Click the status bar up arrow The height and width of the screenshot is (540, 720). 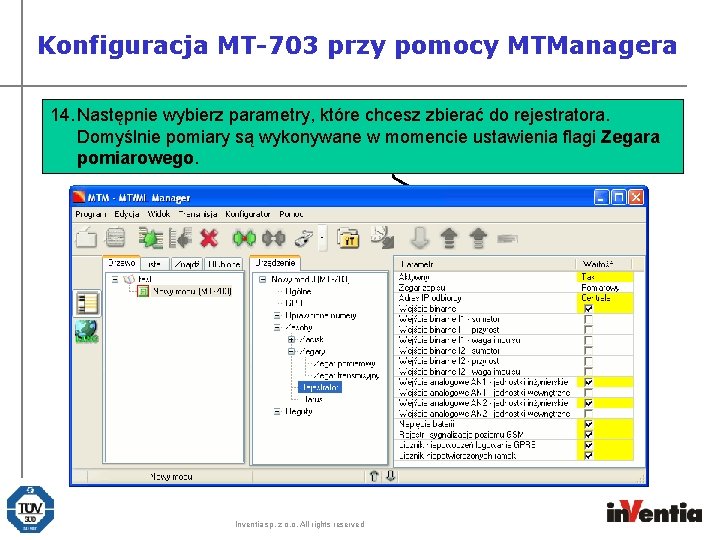[x=374, y=476]
